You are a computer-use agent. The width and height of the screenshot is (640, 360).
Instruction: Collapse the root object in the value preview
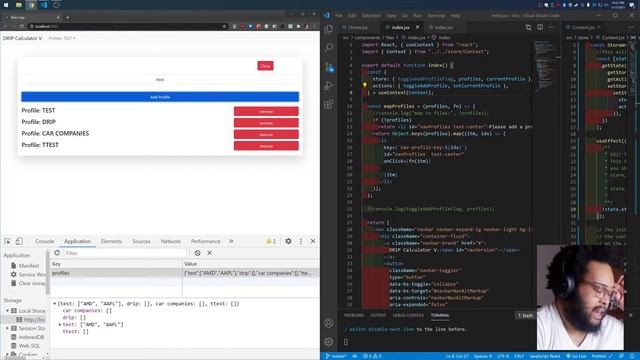click(x=54, y=304)
